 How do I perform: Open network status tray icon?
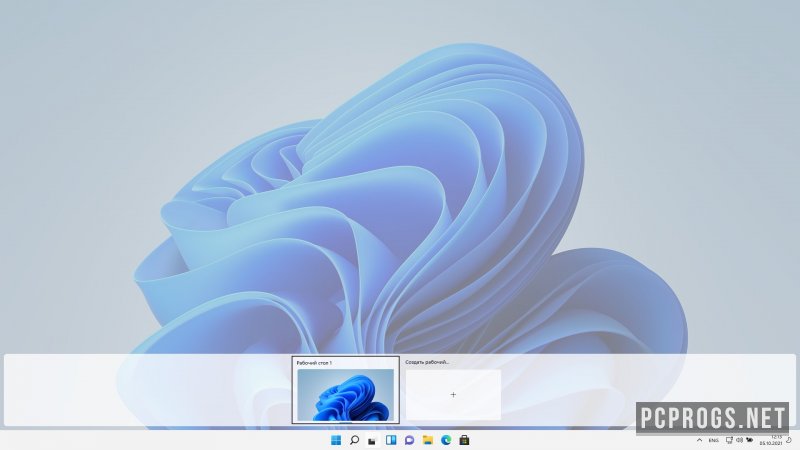[729, 440]
